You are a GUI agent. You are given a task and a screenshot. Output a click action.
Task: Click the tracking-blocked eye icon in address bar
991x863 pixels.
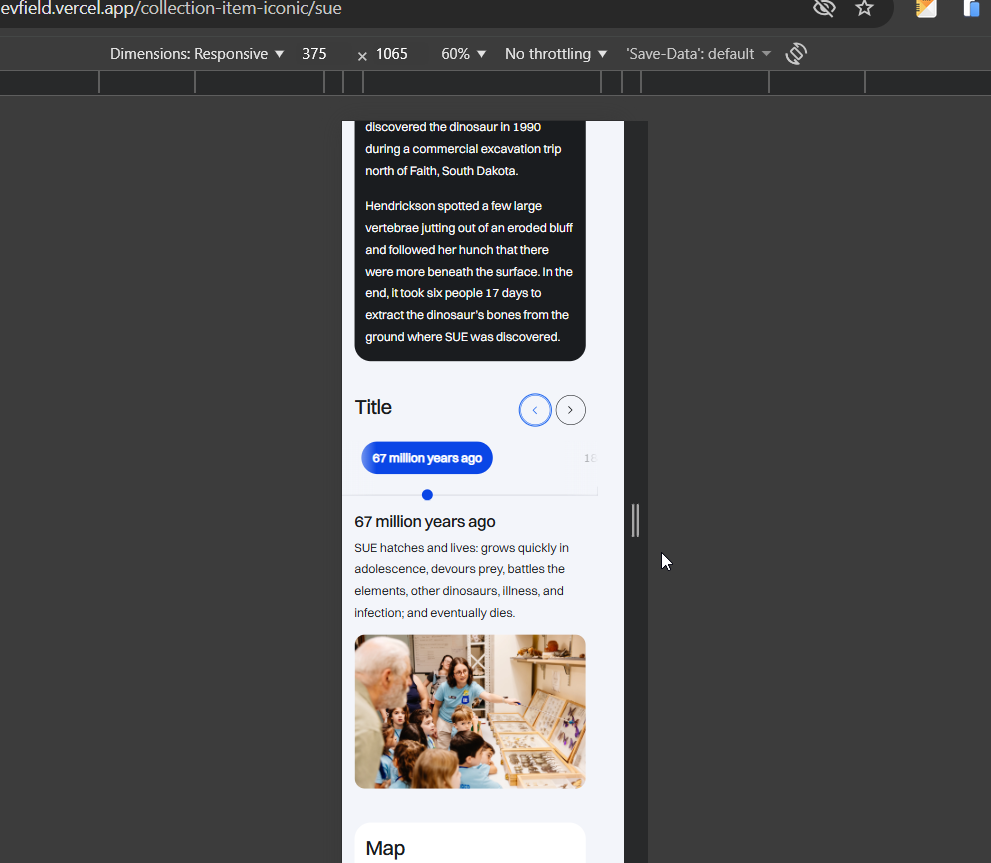tap(824, 8)
